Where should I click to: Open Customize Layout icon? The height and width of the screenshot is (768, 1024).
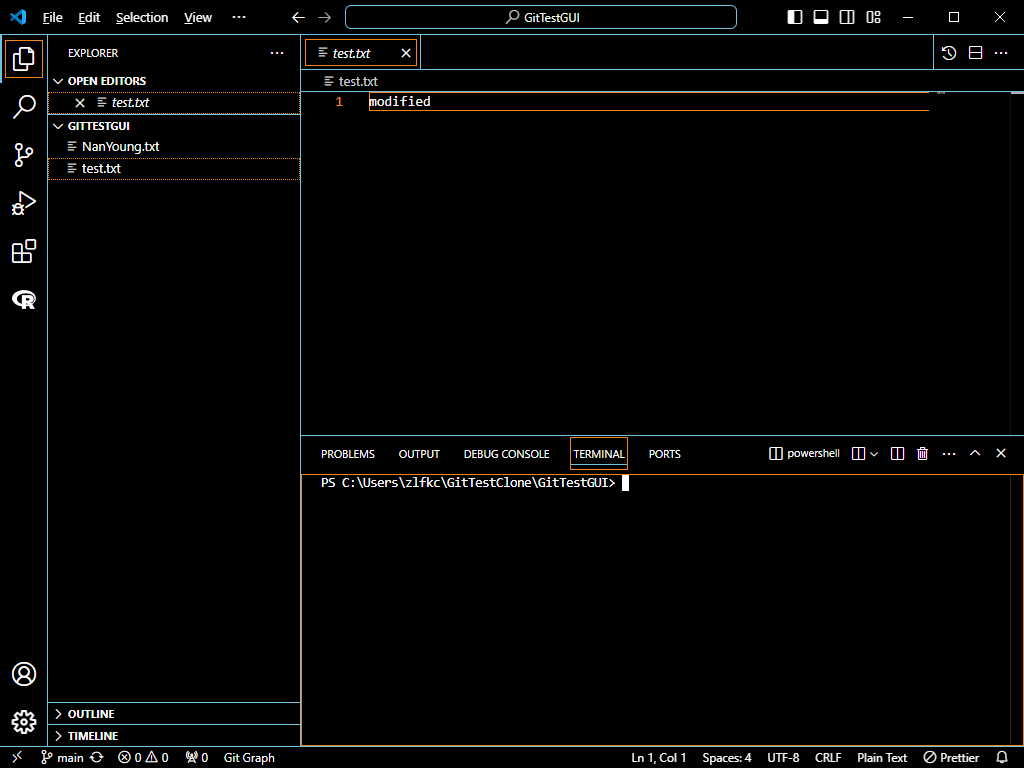[873, 17]
